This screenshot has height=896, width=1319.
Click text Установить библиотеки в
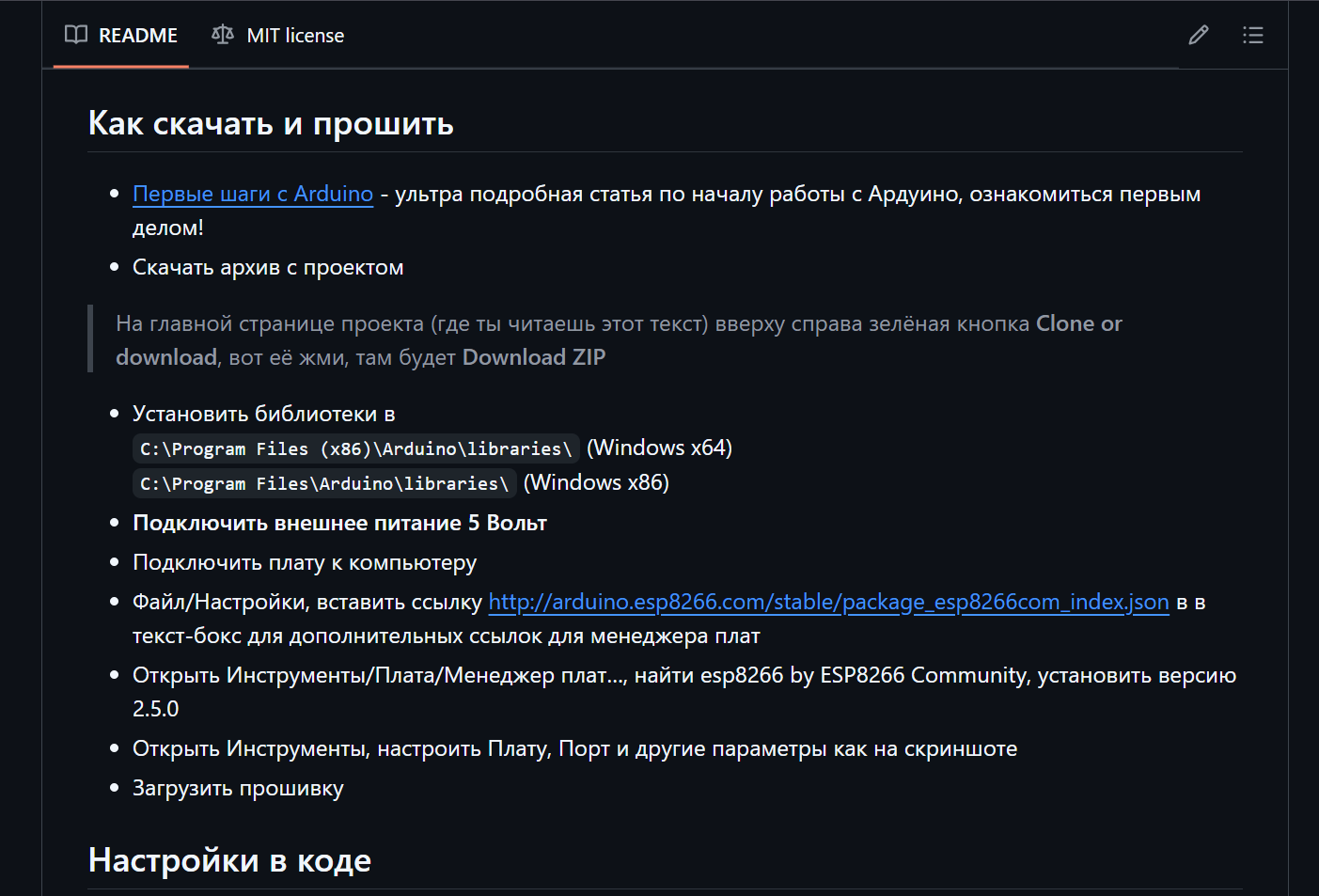pos(264,414)
